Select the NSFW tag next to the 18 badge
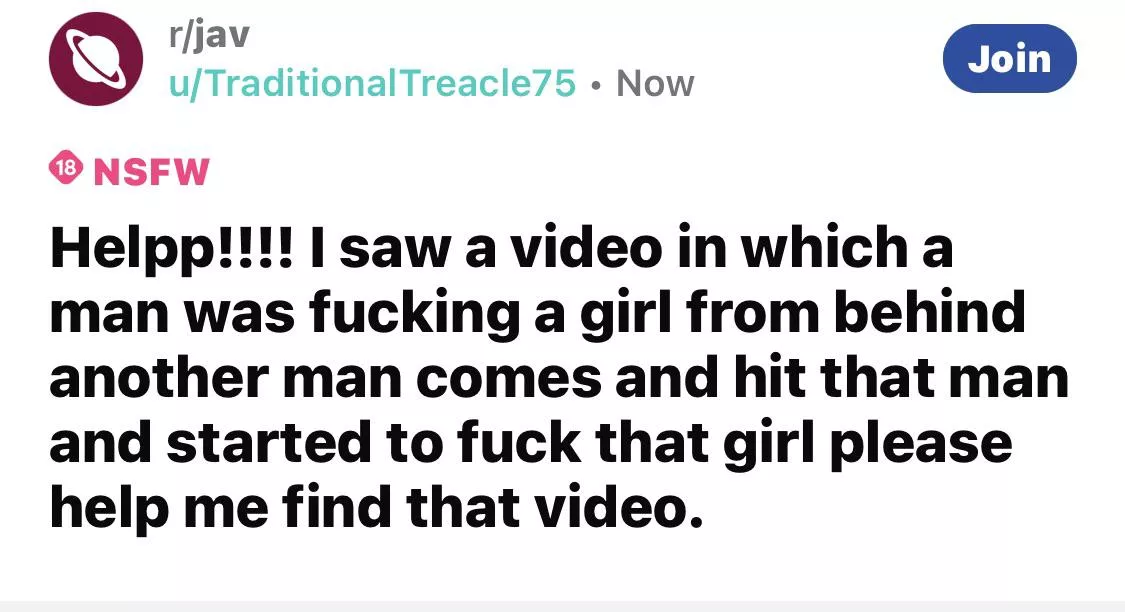This screenshot has width=1125, height=612. (151, 172)
